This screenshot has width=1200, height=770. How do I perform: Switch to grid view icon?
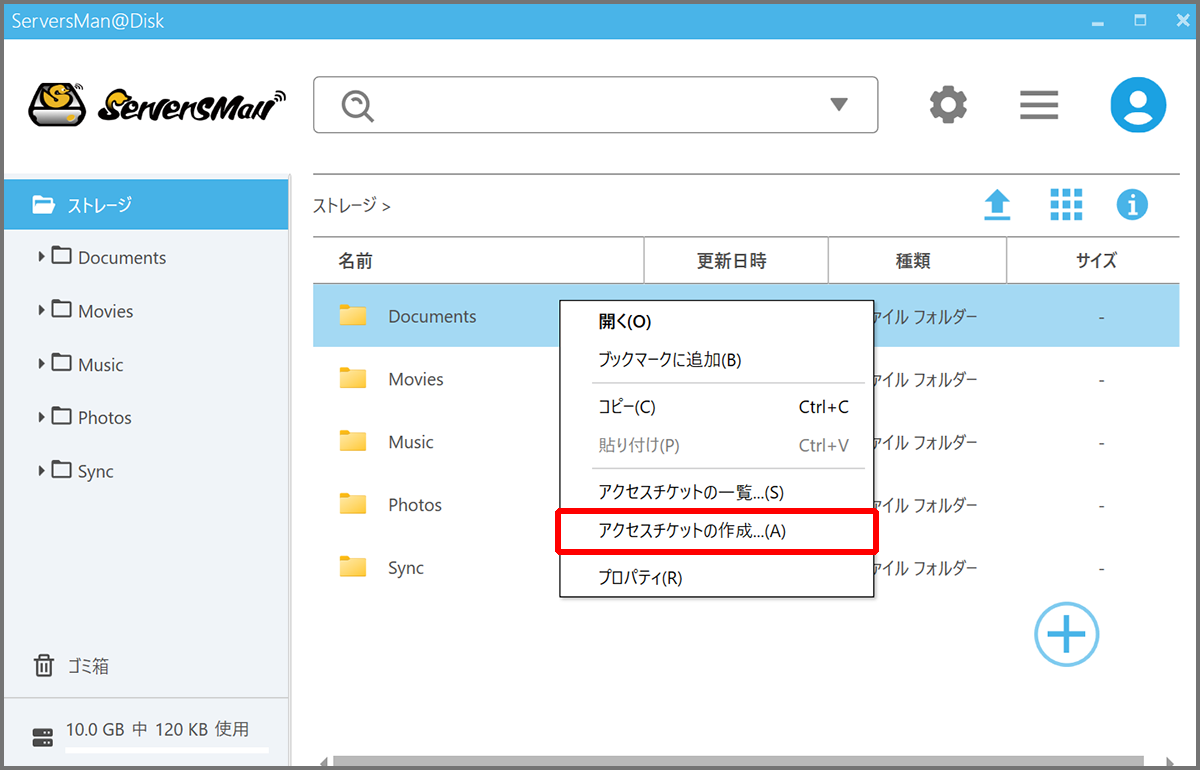pos(1066,205)
